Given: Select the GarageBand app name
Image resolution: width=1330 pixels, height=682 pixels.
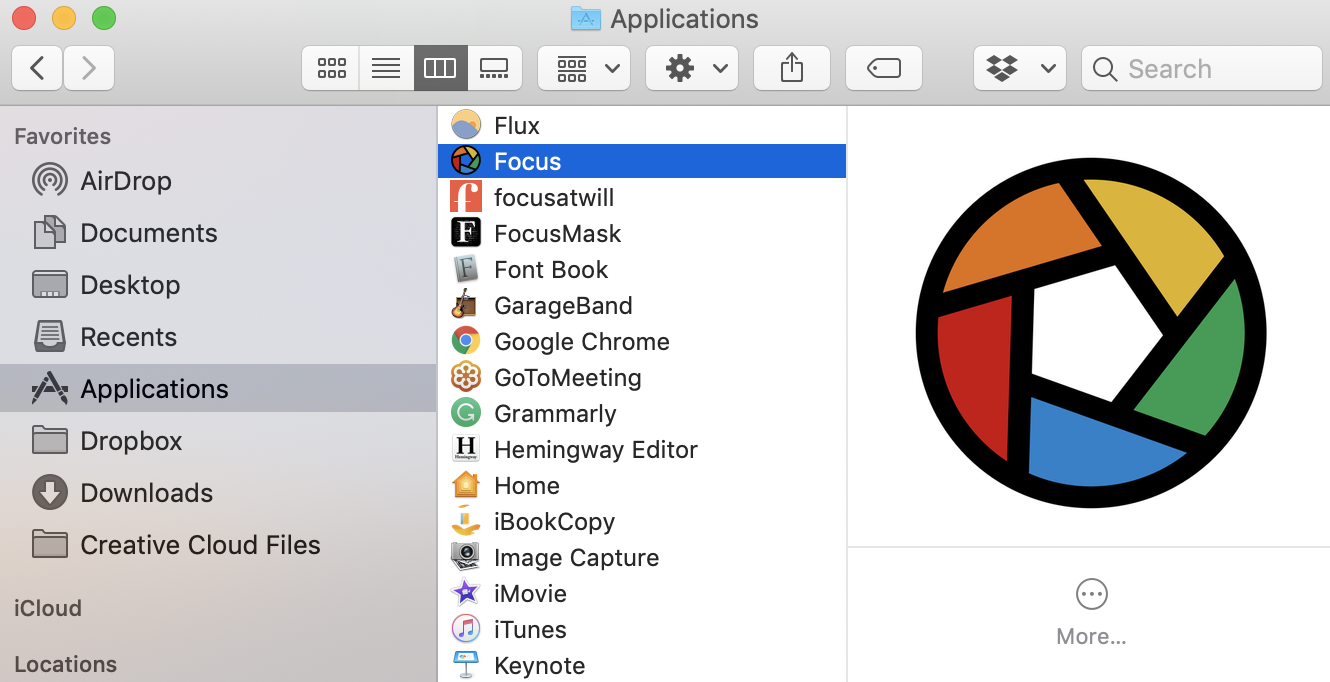Looking at the screenshot, I should click(x=563, y=305).
